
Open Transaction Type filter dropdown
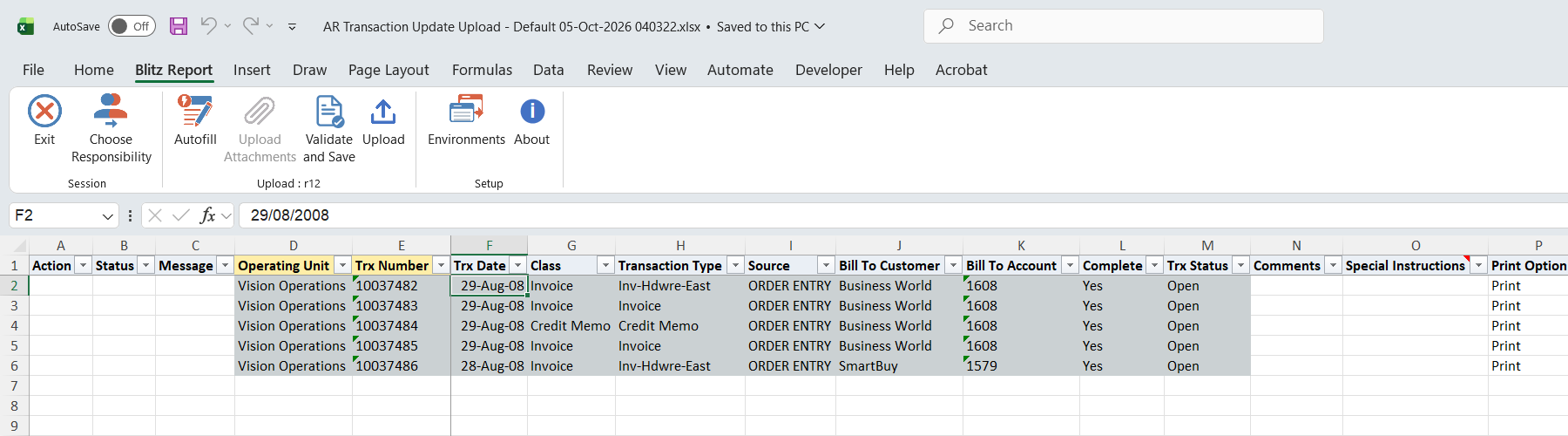pyautogui.click(x=736, y=265)
